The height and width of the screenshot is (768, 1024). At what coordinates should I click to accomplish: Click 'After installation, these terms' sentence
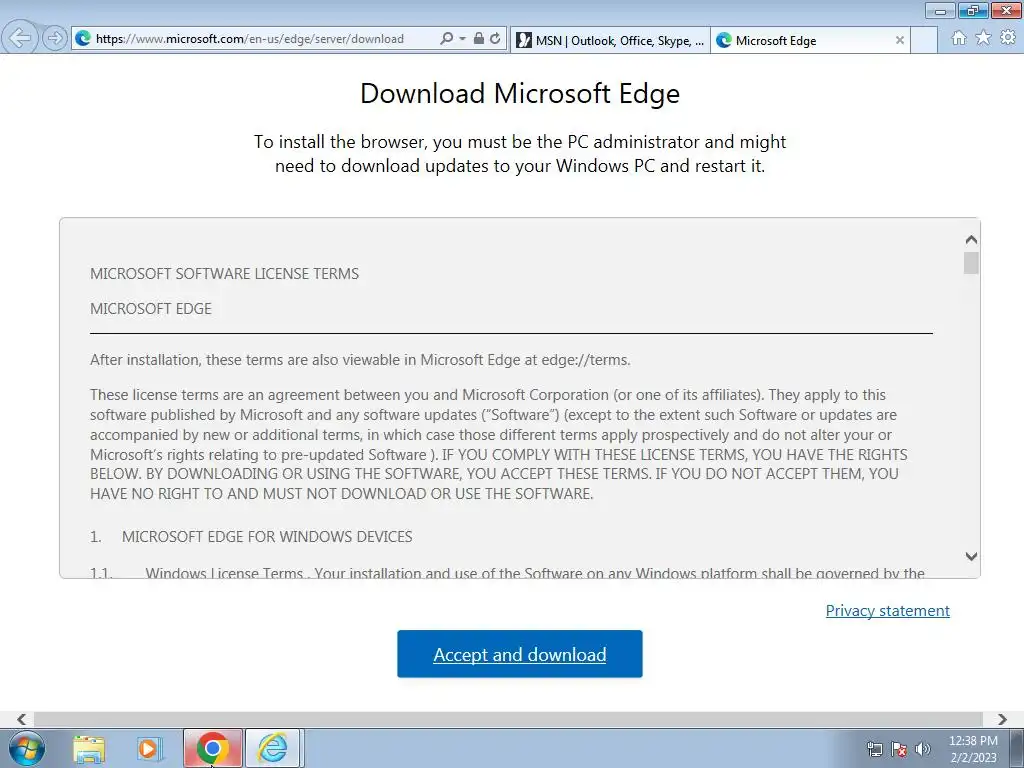pos(360,360)
